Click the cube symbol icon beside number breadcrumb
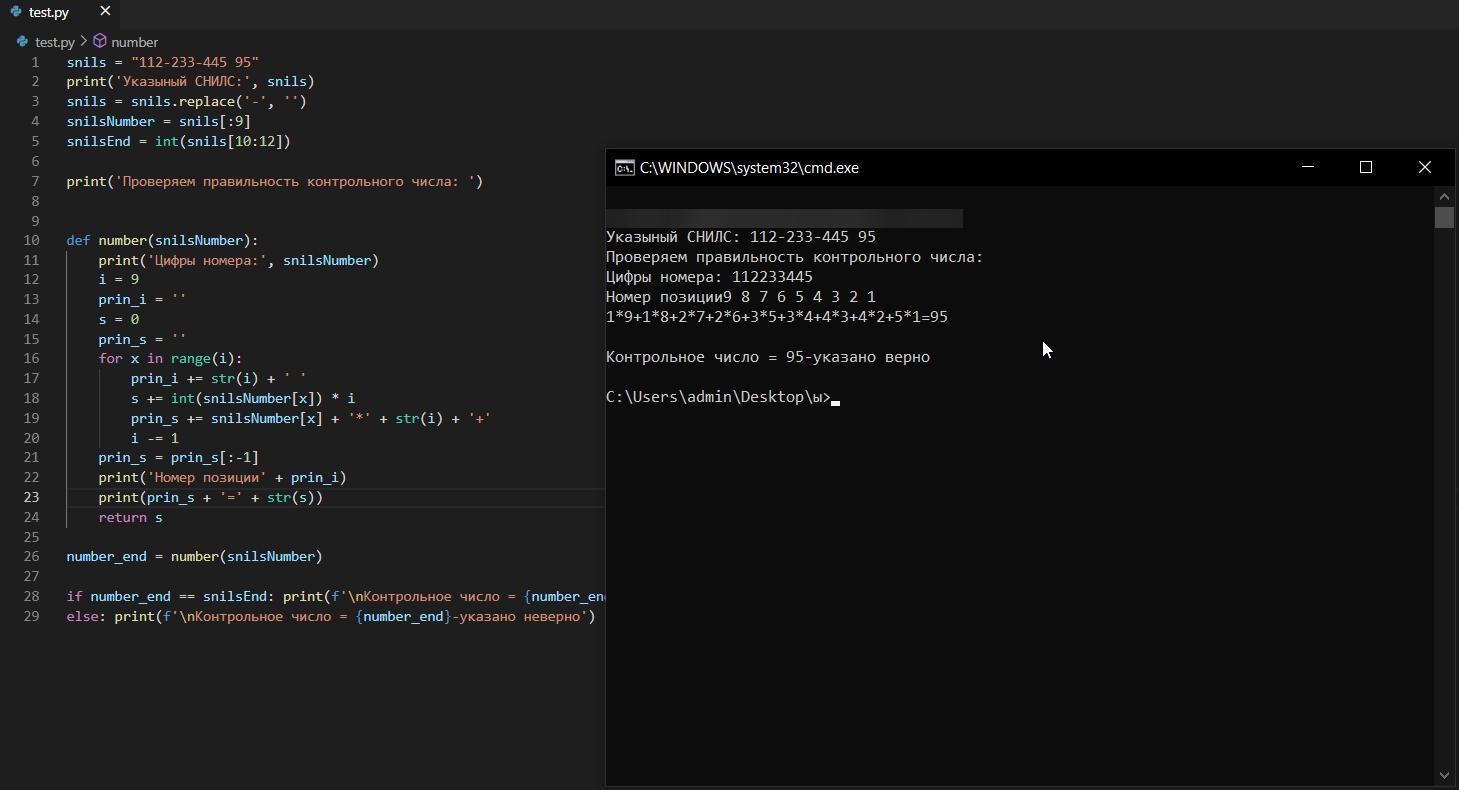This screenshot has width=1459, height=790. click(100, 42)
